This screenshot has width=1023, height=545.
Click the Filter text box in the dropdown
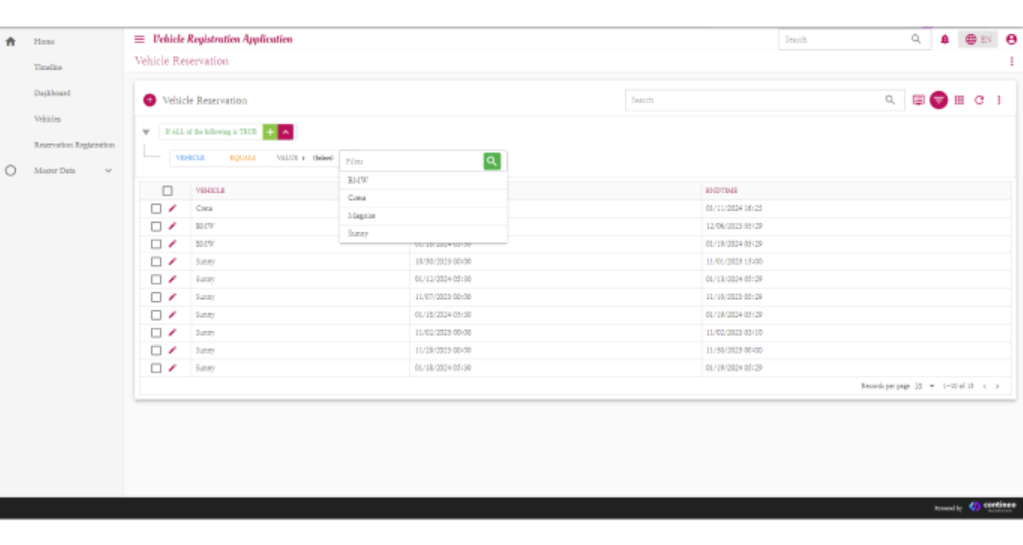(412, 161)
